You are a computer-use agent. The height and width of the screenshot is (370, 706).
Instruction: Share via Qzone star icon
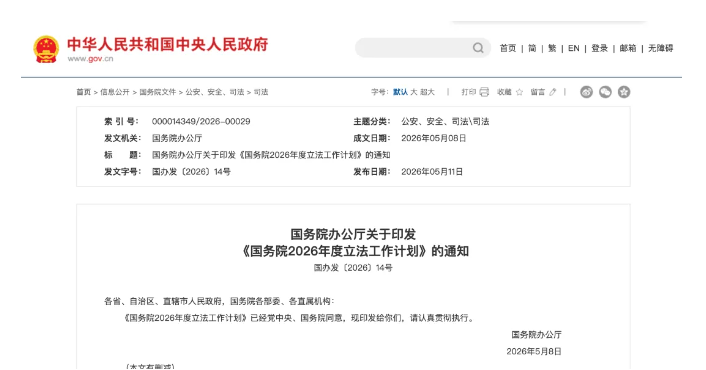624,92
